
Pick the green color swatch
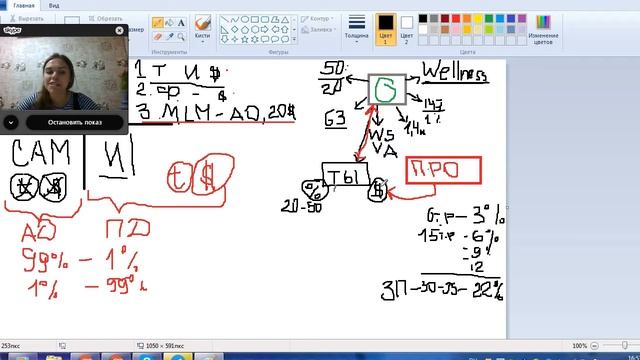tap(489, 18)
